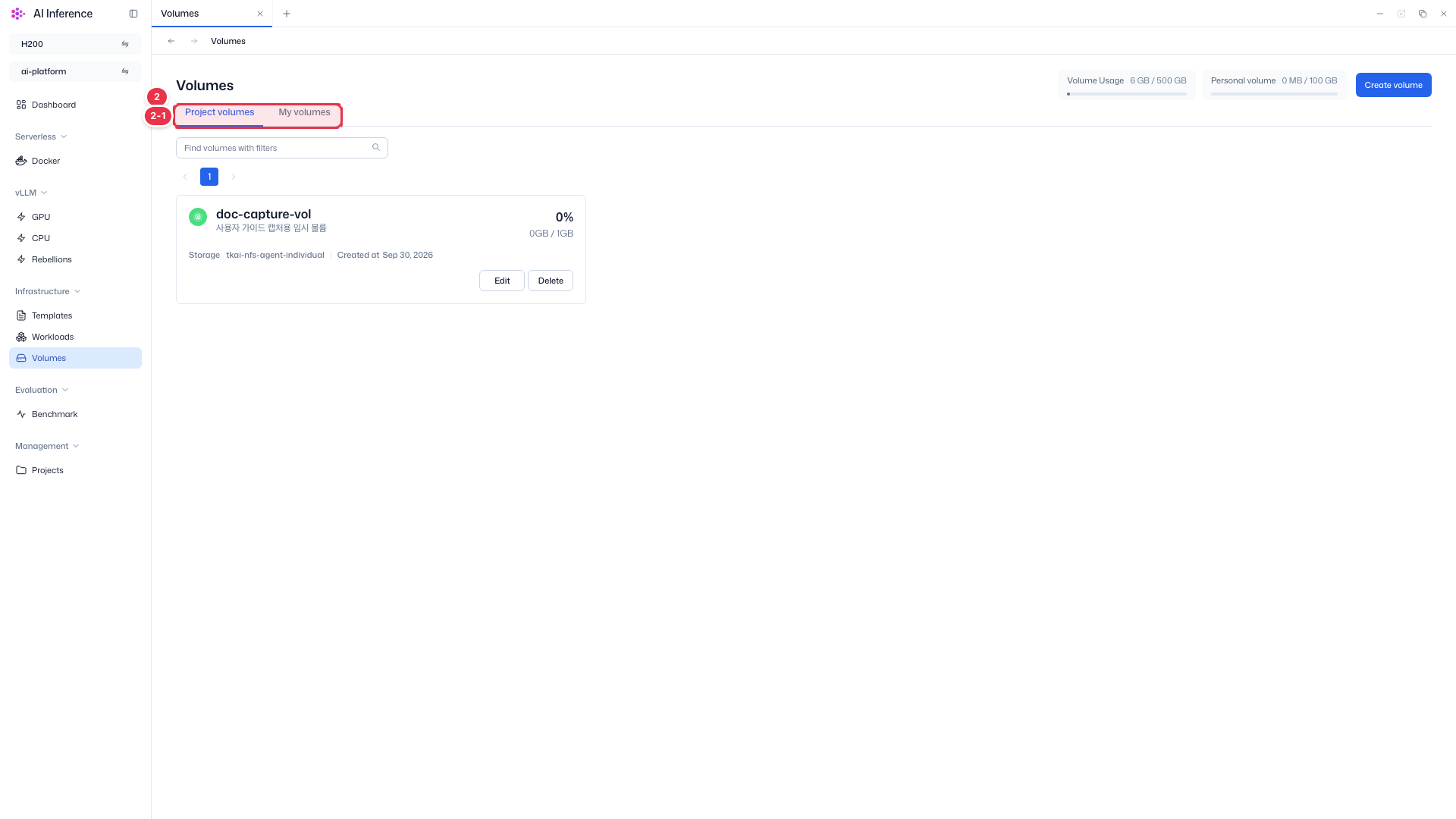Click the Create volume button

point(1393,85)
